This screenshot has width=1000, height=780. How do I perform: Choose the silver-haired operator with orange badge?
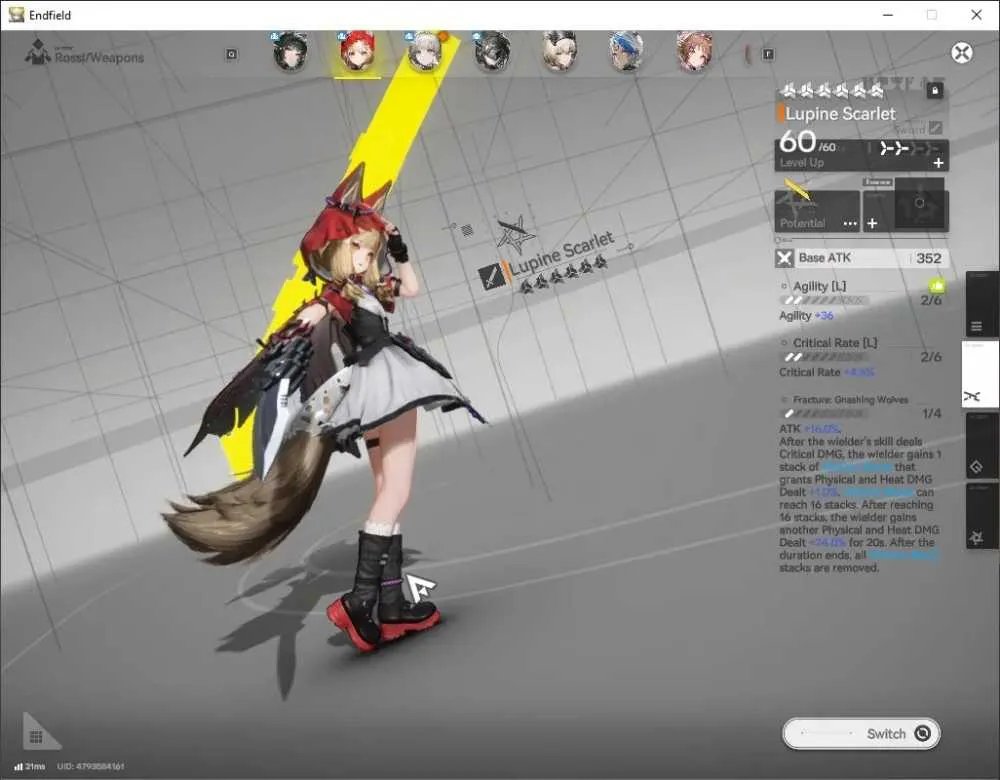[425, 52]
